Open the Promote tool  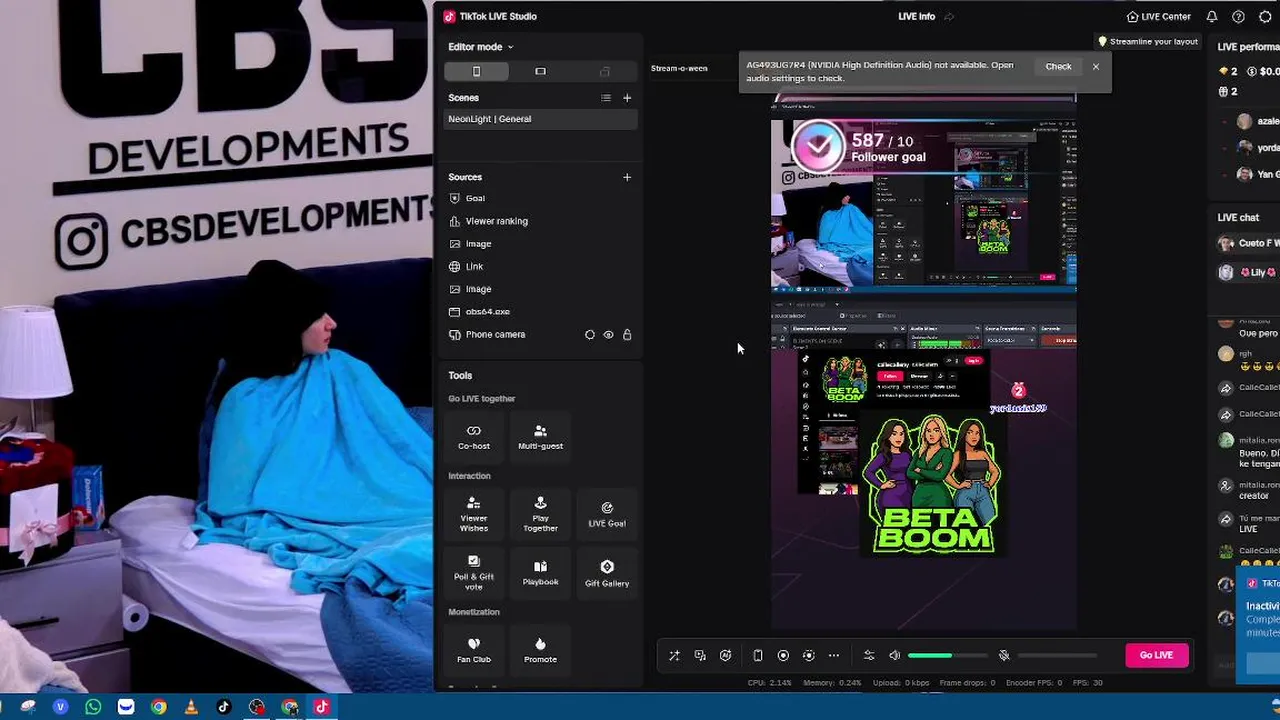(540, 650)
